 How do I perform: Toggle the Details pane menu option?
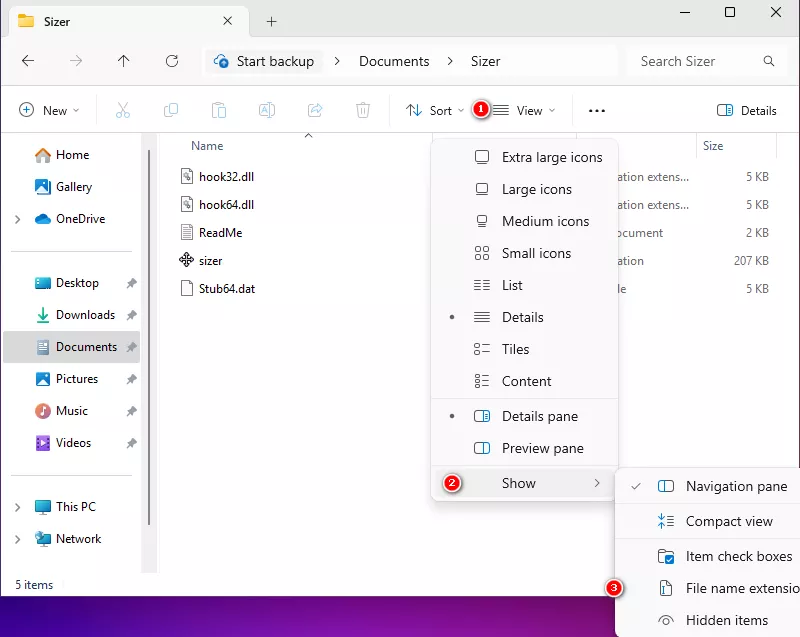[x=524, y=416]
